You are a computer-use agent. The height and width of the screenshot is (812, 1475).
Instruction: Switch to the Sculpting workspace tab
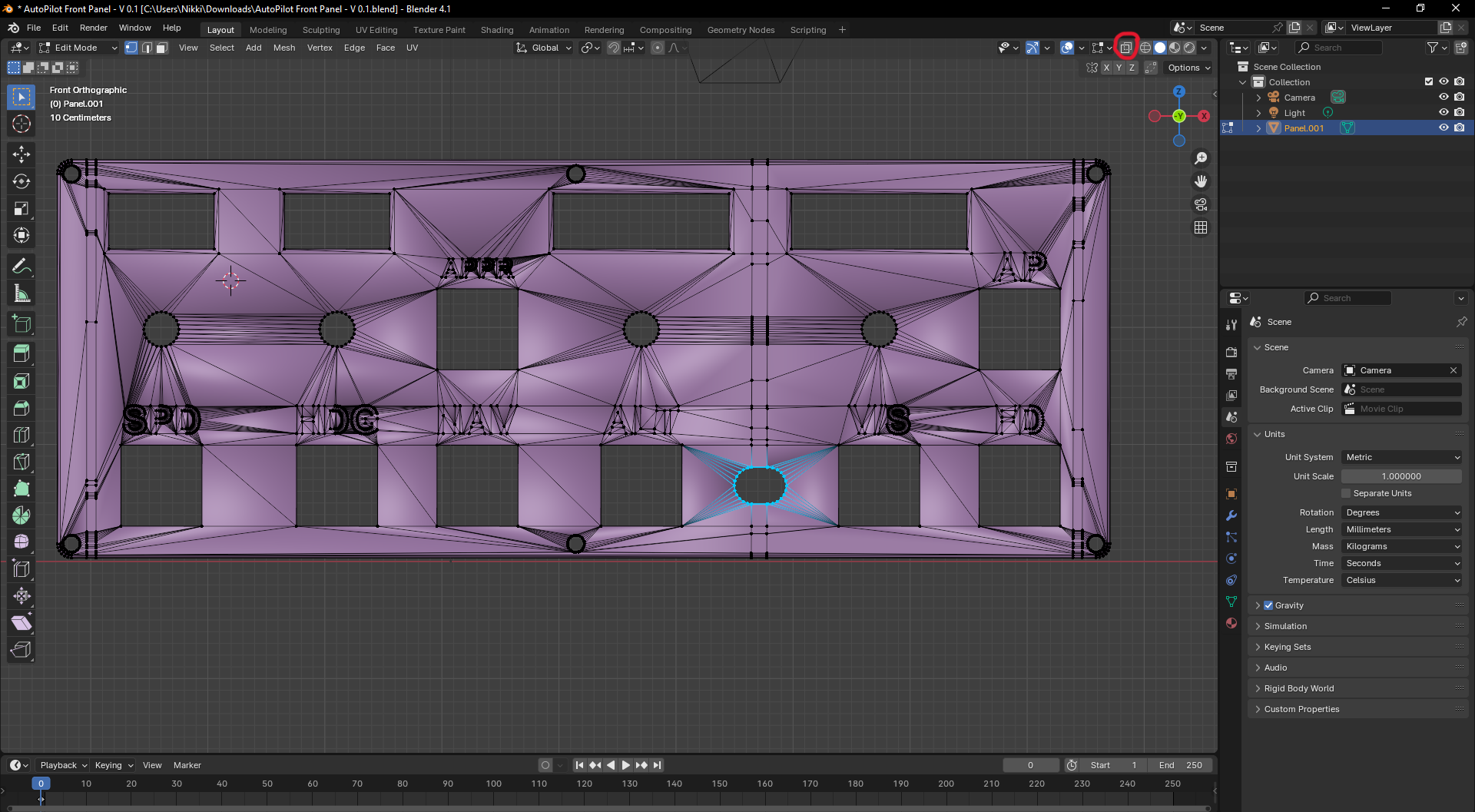321,30
